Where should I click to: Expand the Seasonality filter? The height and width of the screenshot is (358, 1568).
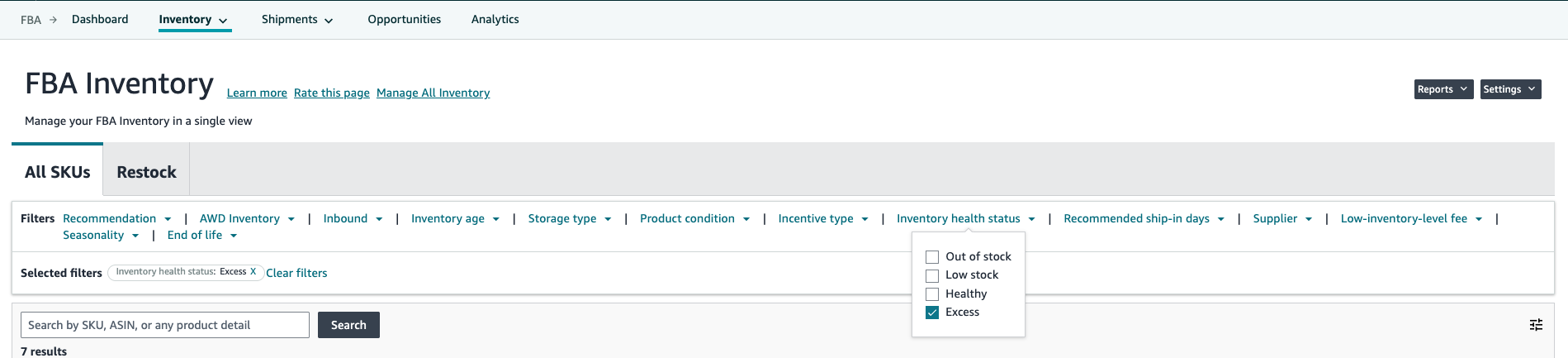(101, 235)
